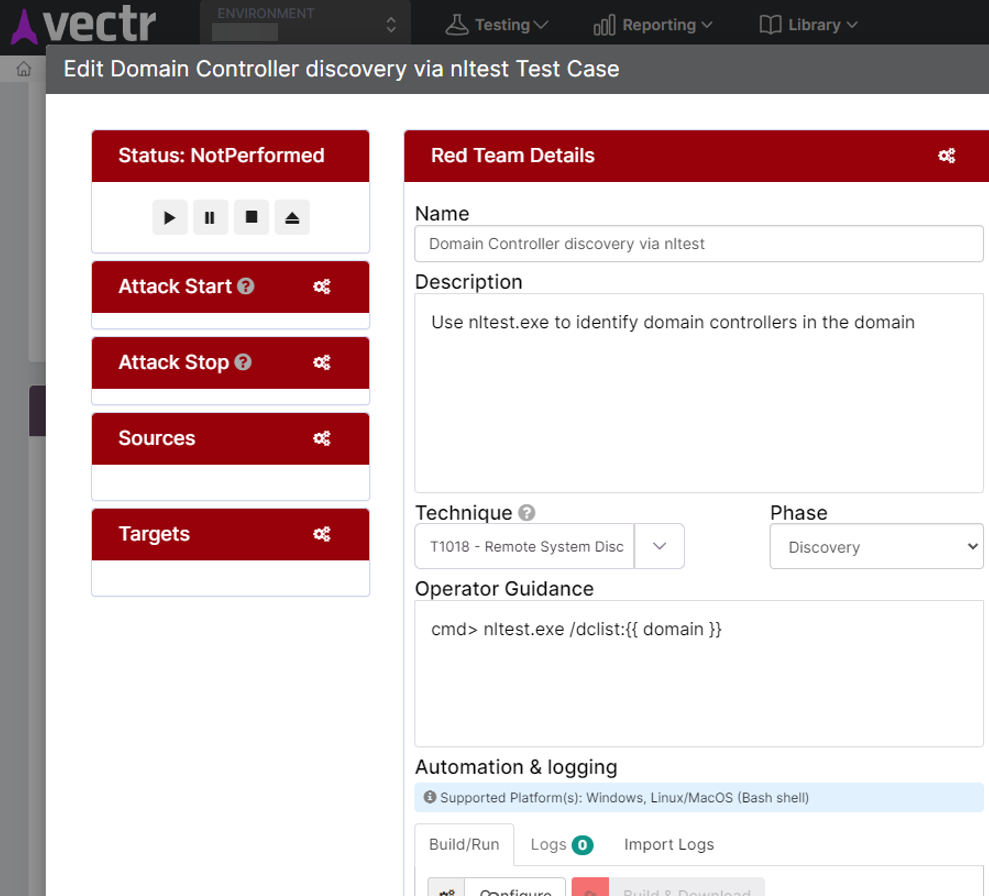
Task: Pause the test case
Action: tap(210, 218)
